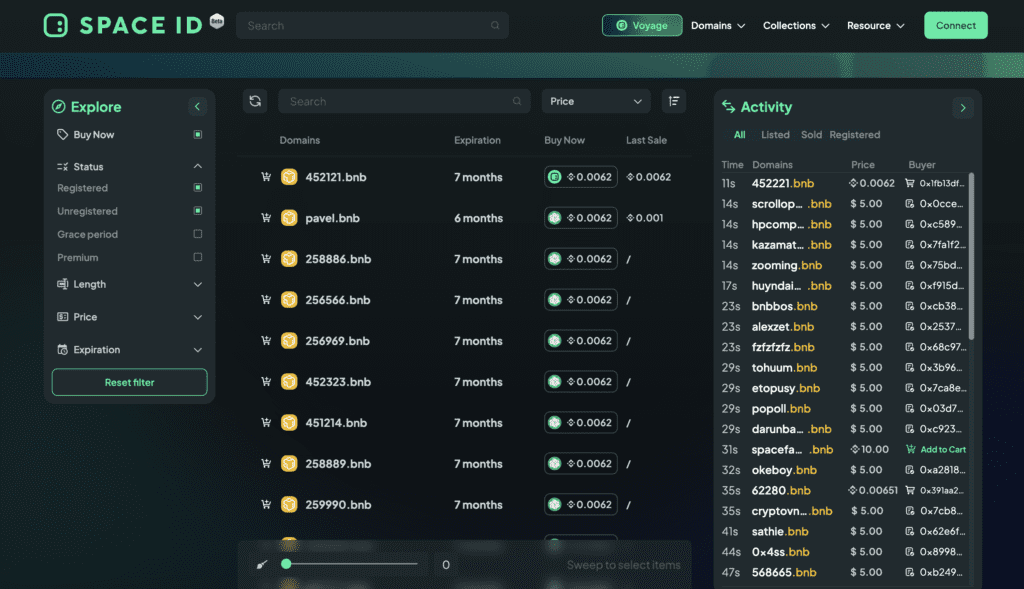The height and width of the screenshot is (589, 1024).
Task: Open the Voyage page
Action: pyautogui.click(x=642, y=25)
